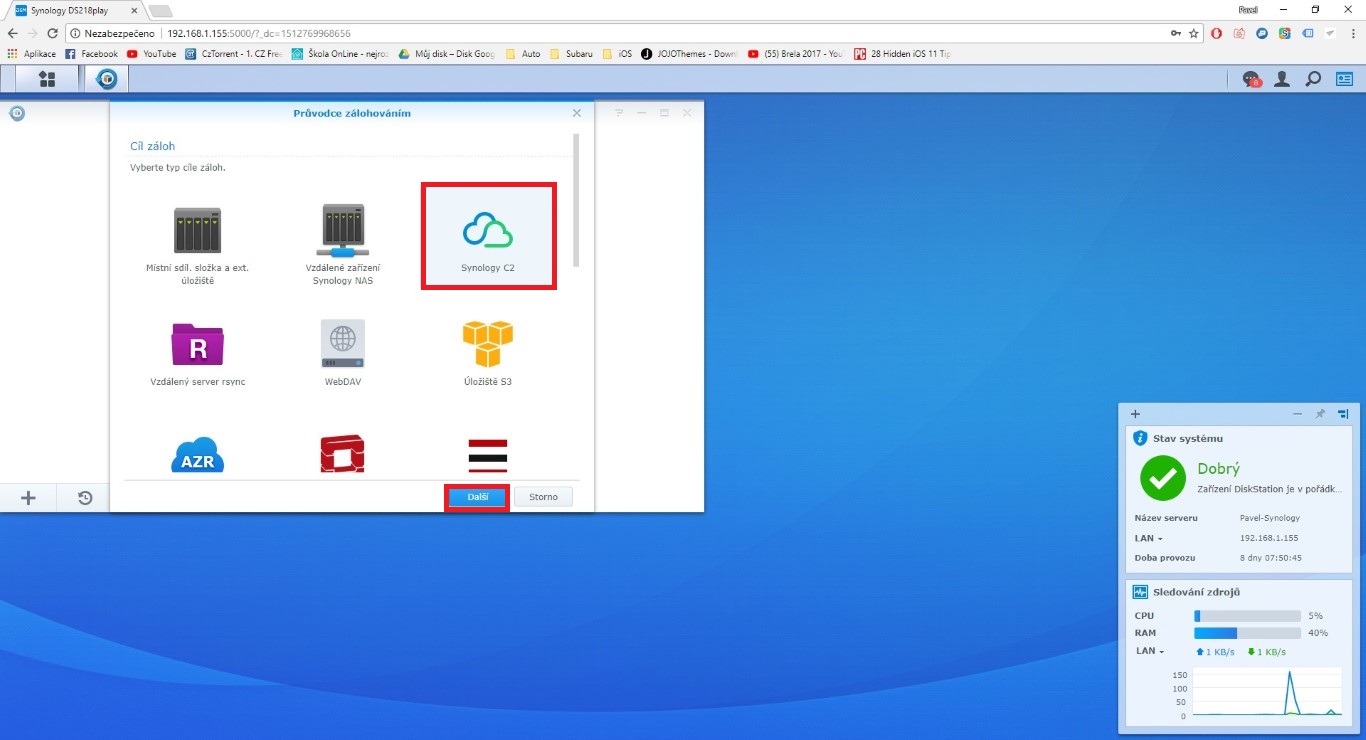Choose the remote rsync server destination
Image resolution: width=1366 pixels, height=740 pixels.
198,353
